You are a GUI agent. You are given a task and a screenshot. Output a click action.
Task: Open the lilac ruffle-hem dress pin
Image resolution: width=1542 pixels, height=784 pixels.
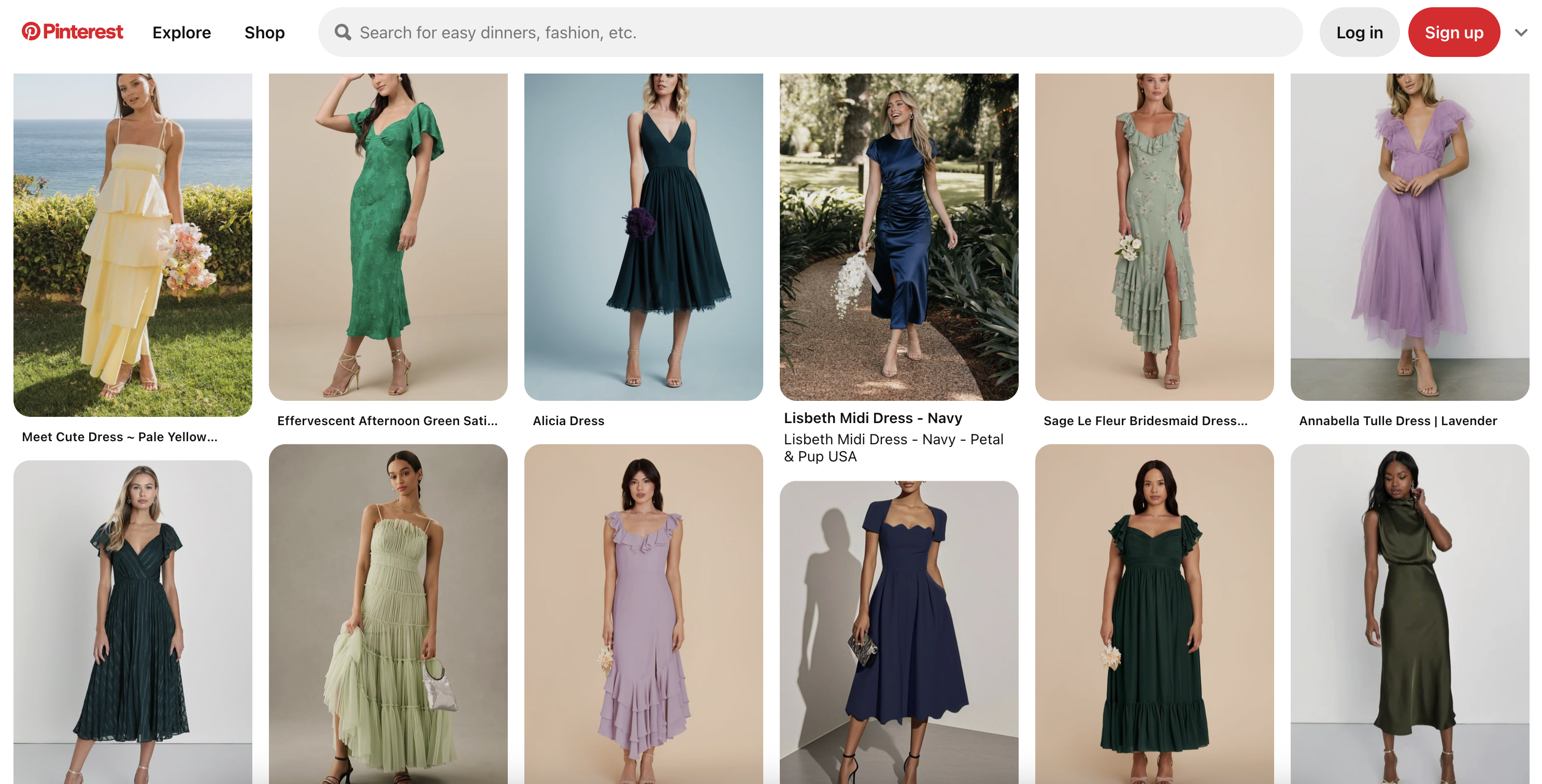644,614
